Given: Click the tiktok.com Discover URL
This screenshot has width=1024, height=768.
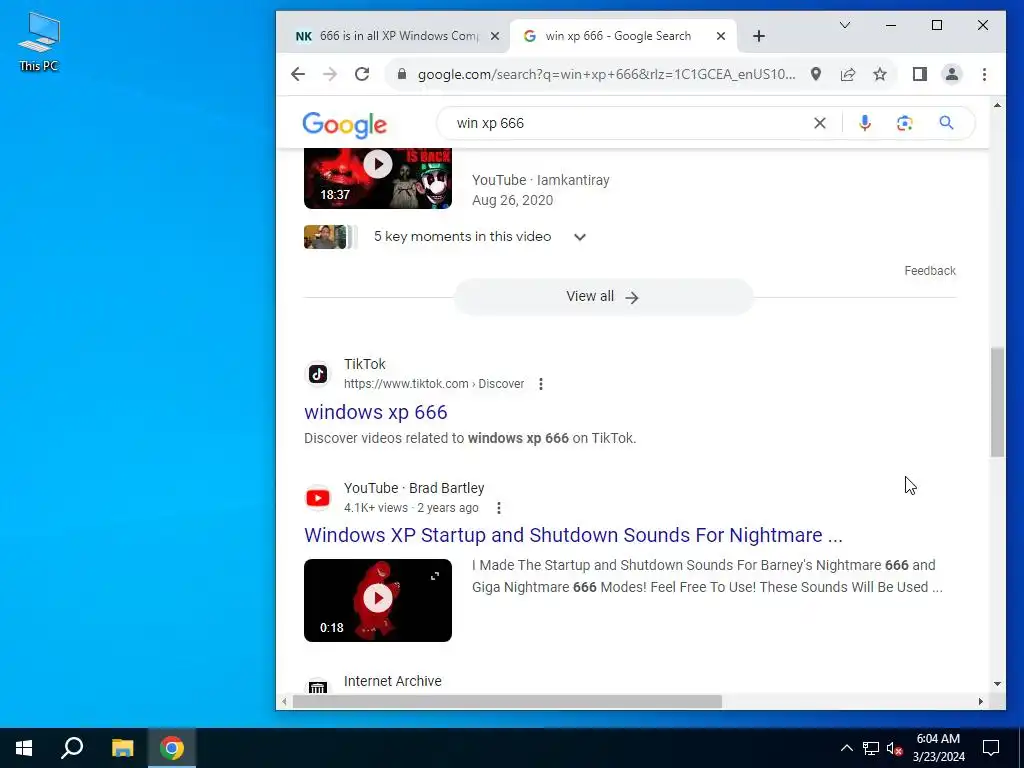Looking at the screenshot, I should click(434, 384).
